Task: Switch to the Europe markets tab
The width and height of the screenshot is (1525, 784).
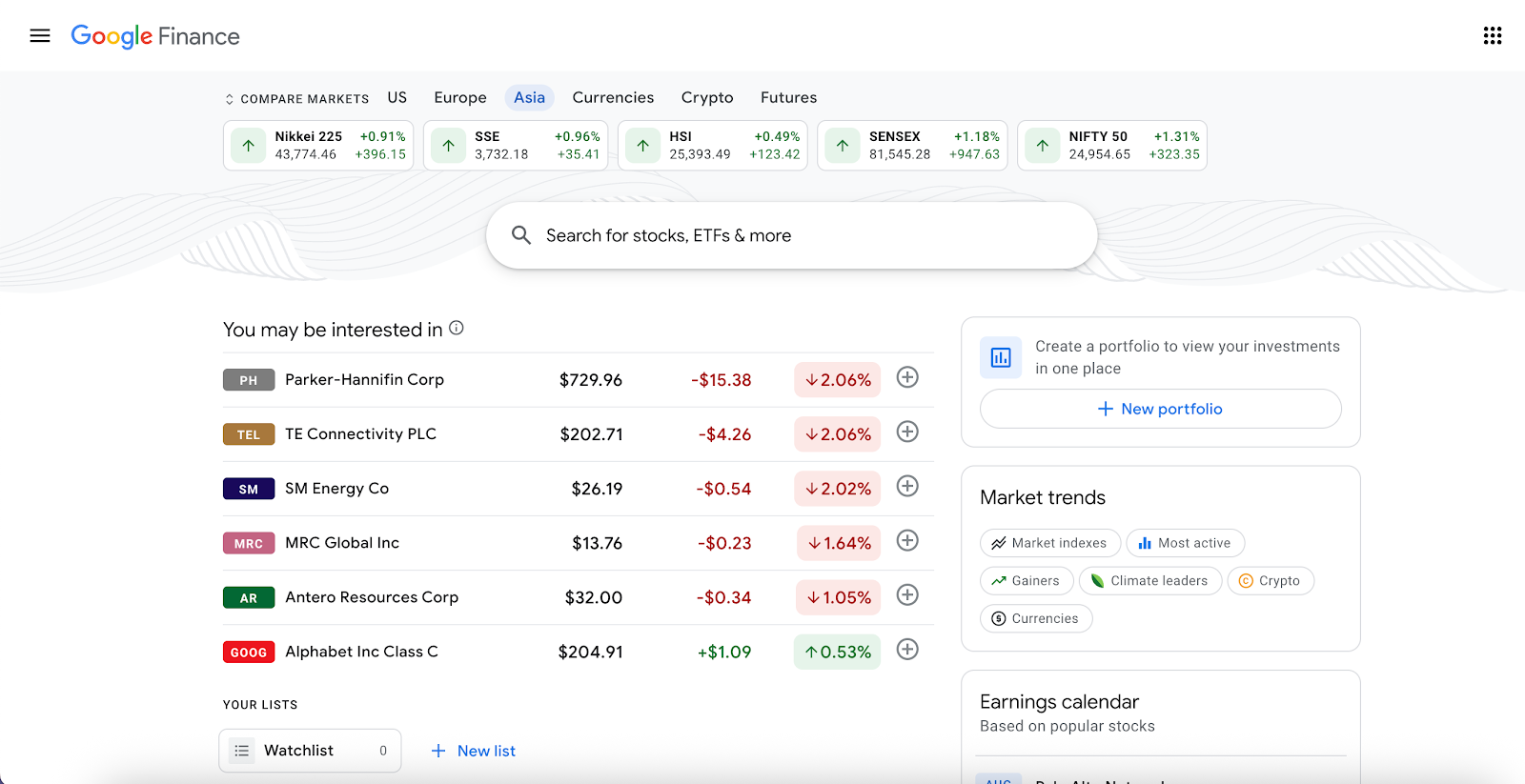Action: [460, 97]
